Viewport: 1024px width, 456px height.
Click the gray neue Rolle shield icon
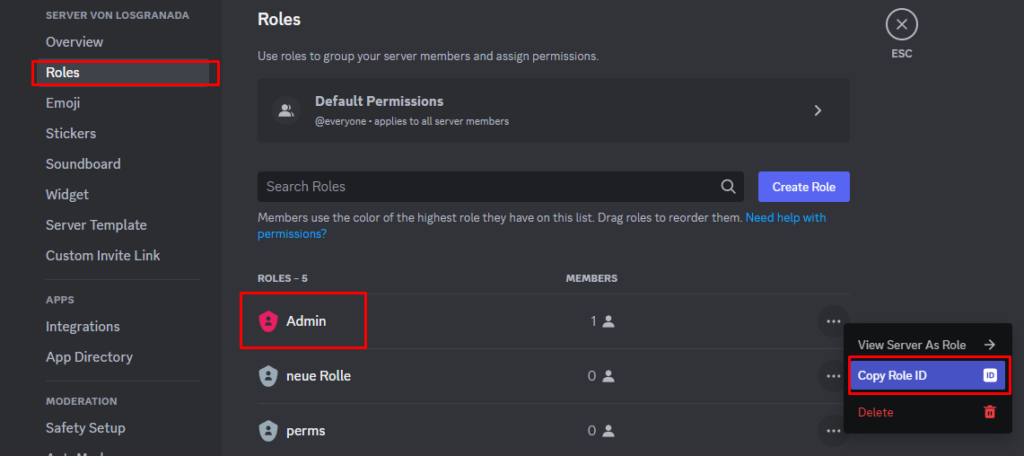pos(268,376)
